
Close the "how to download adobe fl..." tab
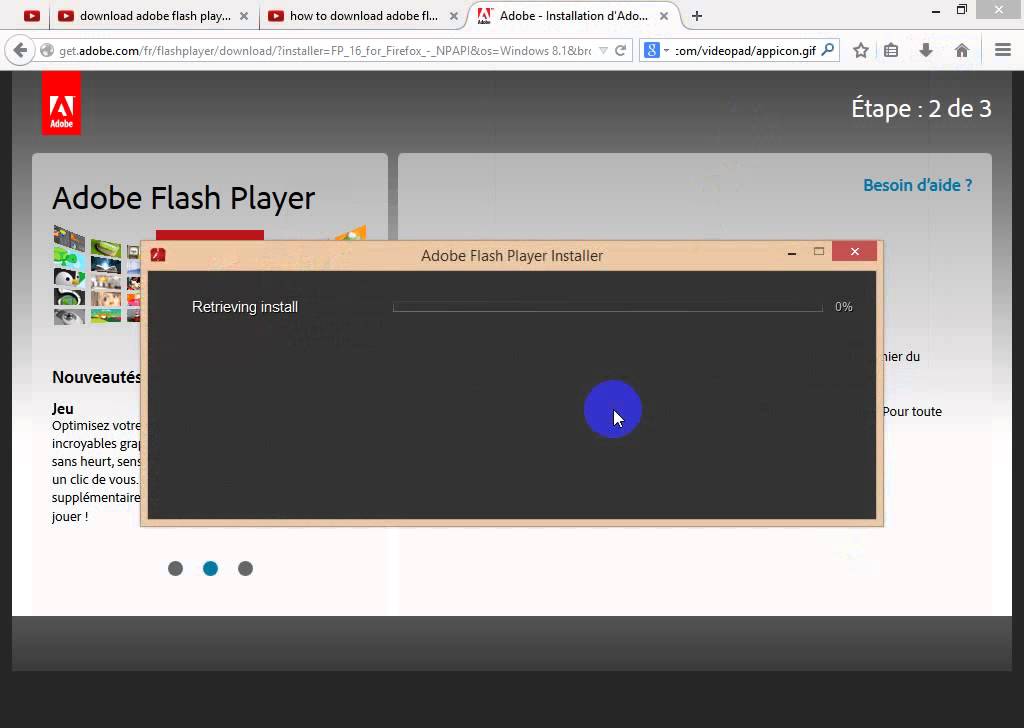[x=453, y=16]
